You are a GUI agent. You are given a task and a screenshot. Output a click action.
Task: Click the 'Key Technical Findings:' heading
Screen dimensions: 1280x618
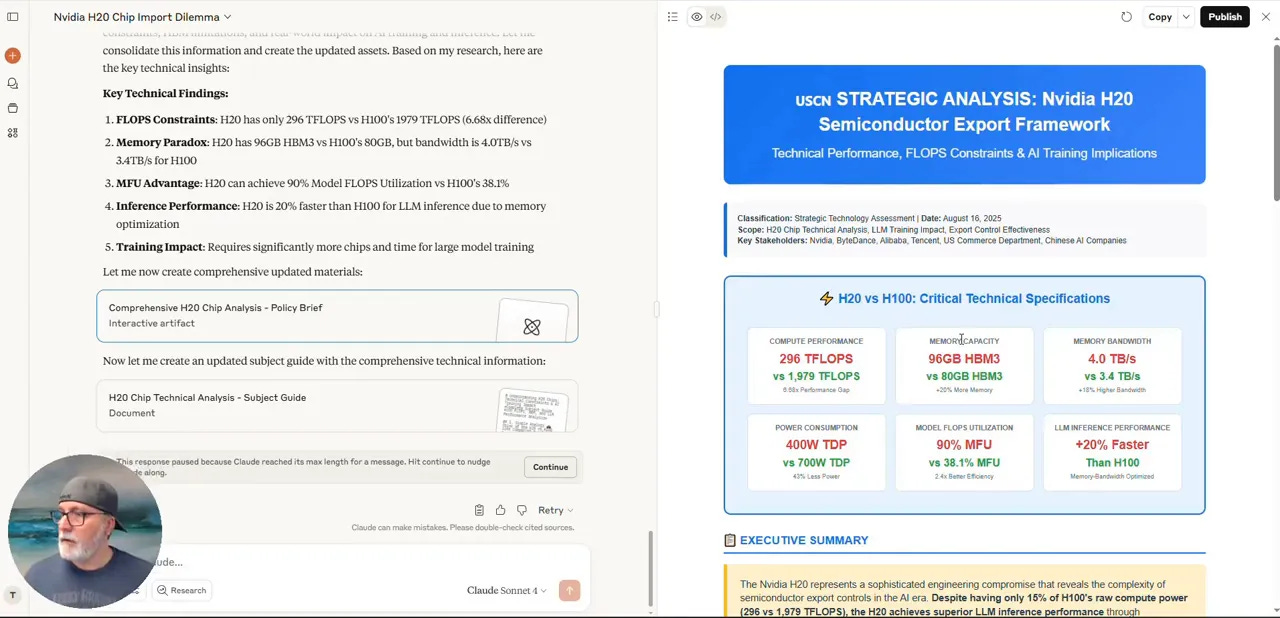pos(165,93)
